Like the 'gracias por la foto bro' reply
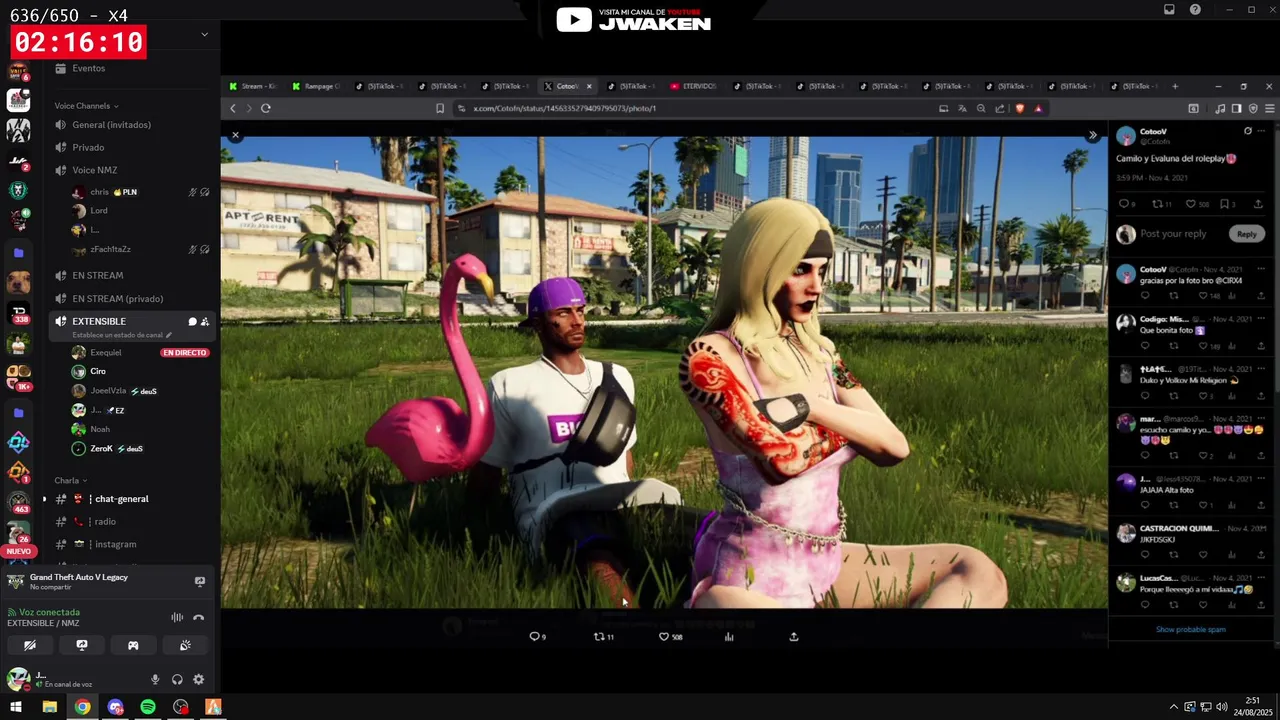This screenshot has height=720, width=1280. [x=1203, y=296]
